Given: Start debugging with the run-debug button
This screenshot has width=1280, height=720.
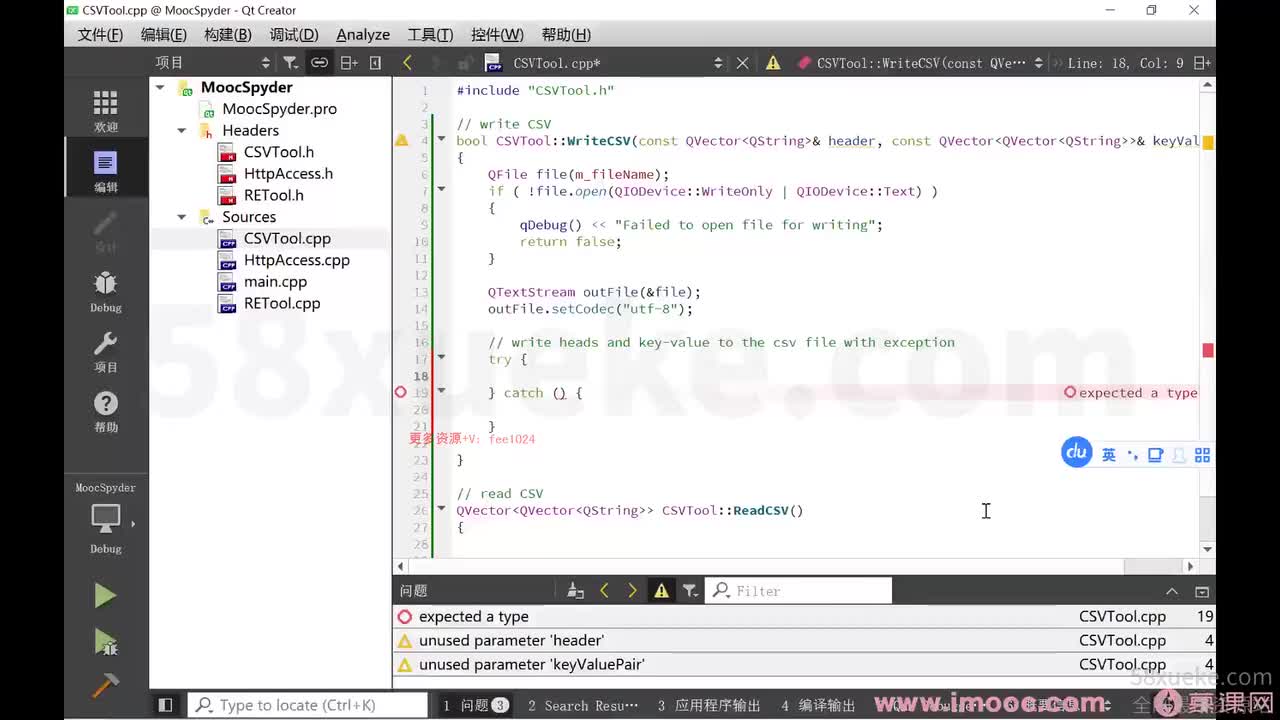Looking at the screenshot, I should [105, 641].
